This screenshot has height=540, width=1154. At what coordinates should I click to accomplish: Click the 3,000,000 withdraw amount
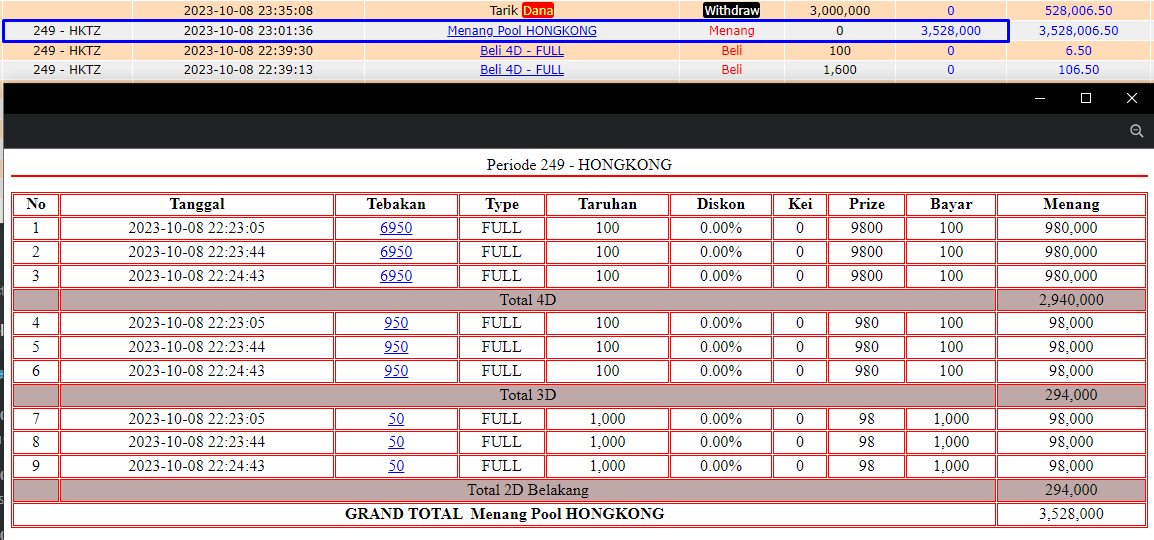click(840, 10)
